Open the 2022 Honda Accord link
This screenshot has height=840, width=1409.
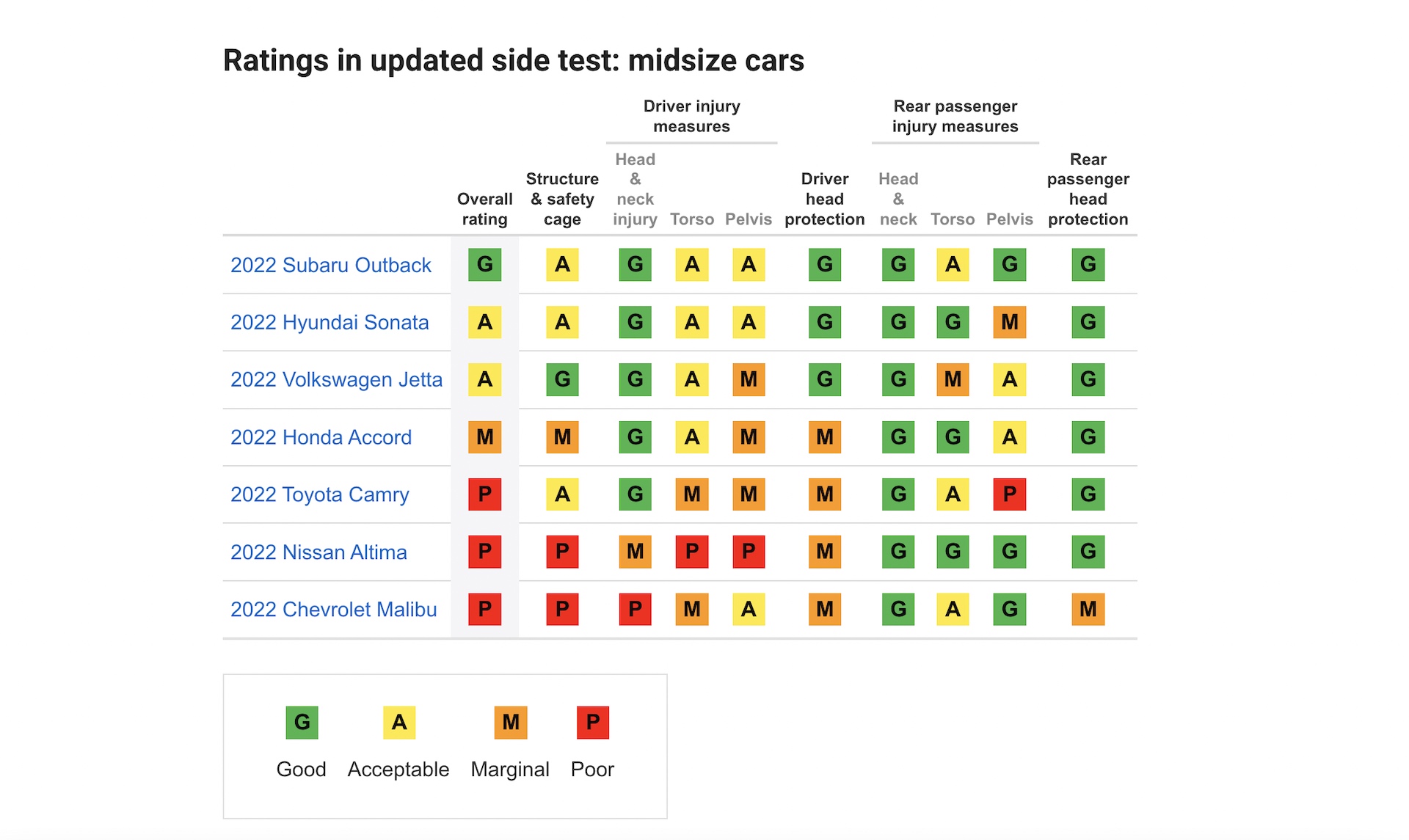321,437
